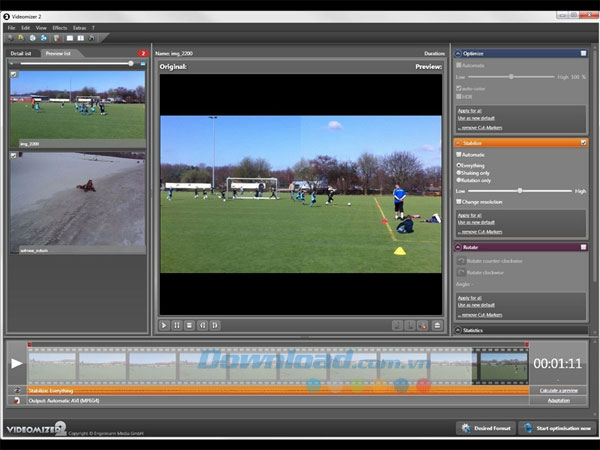Image resolution: width=600 pixels, height=450 pixels.
Task: Switch to the Detail list tab
Action: click(x=22, y=52)
